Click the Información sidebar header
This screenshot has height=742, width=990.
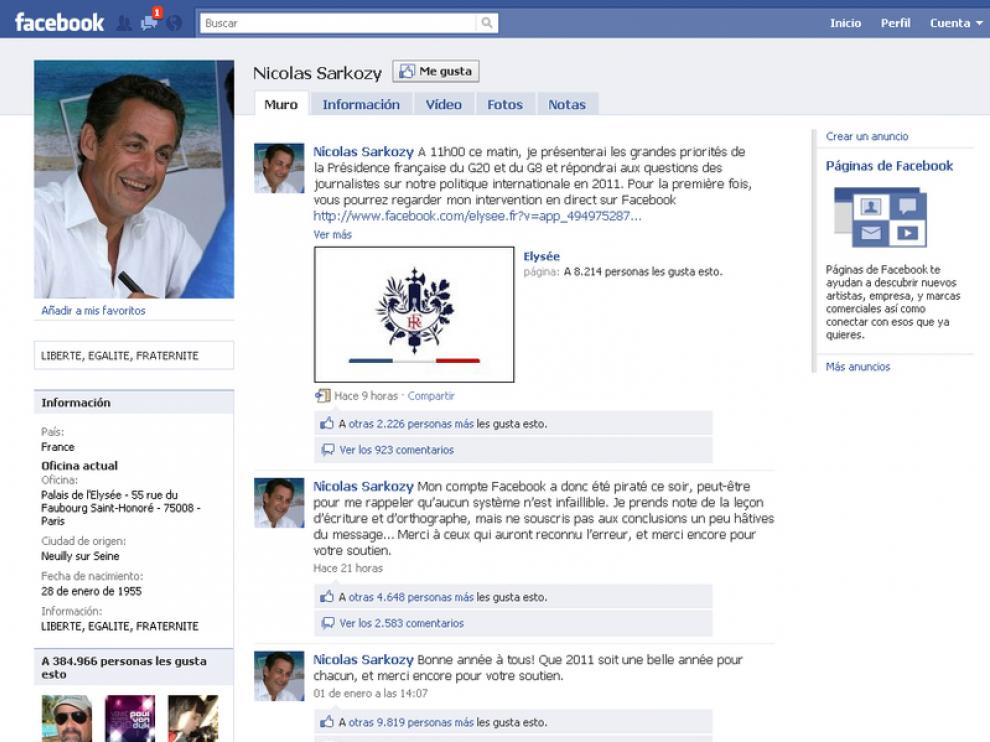(x=134, y=402)
